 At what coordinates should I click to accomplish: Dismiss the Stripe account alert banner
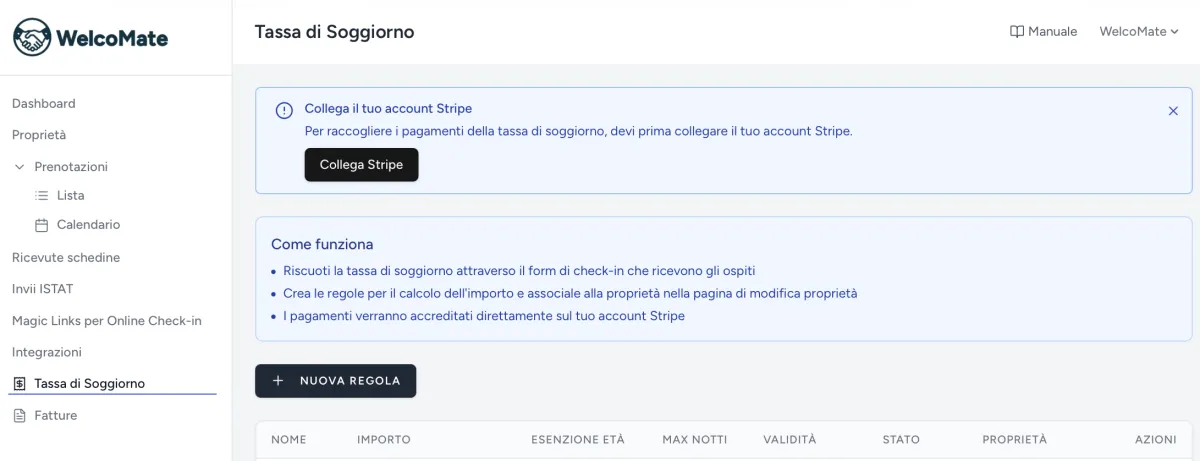pos(1173,111)
